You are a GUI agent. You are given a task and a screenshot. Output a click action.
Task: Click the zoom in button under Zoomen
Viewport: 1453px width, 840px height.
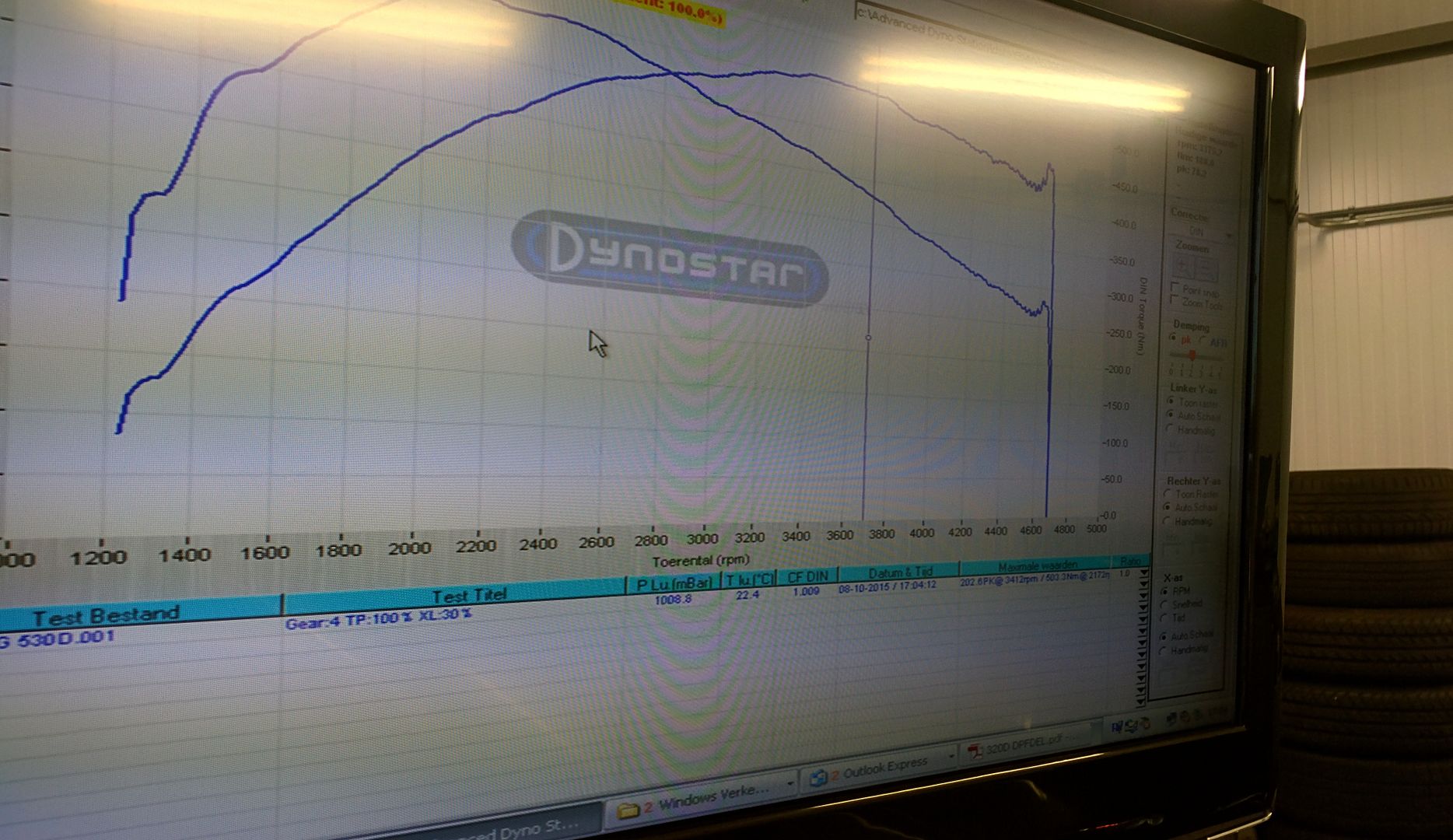(x=1182, y=265)
